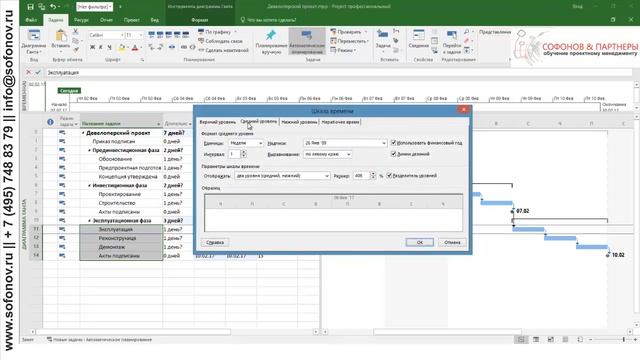Switch to 'Нерабочее время' dialog tab
Screen dimensions: 640x360
pos(340,122)
